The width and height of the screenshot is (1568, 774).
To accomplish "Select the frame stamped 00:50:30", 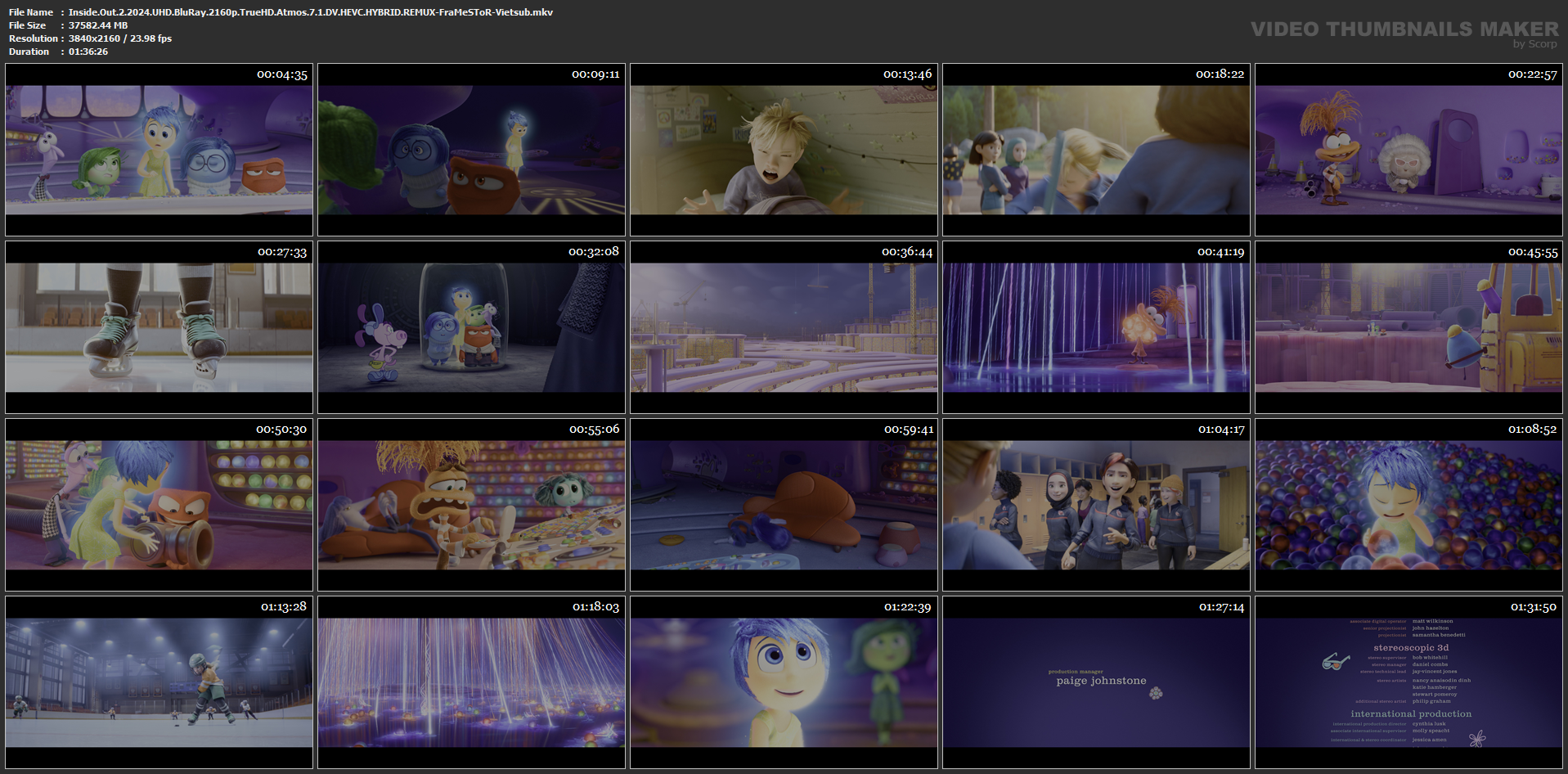I will click(159, 505).
